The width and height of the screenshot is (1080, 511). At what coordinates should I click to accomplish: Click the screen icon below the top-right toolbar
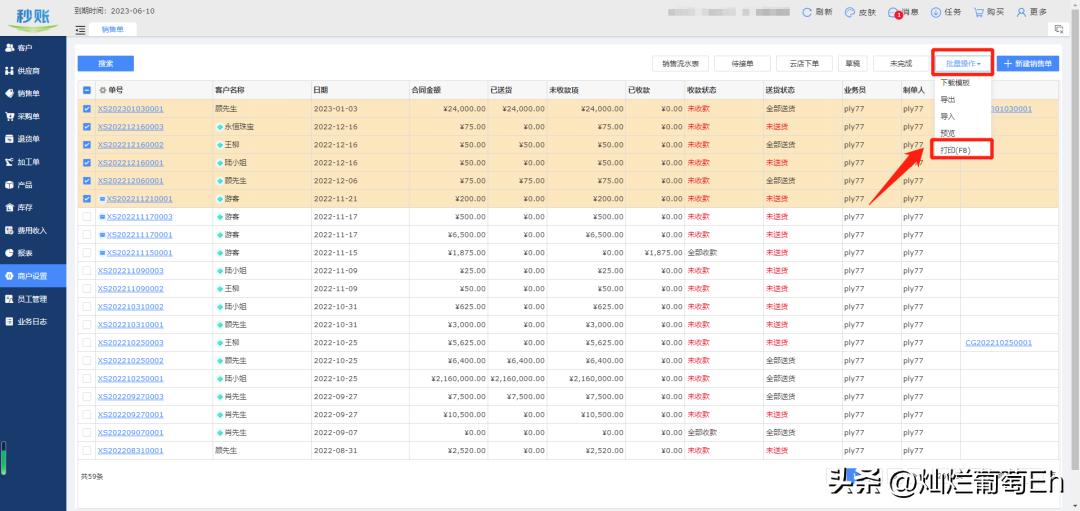pos(1058,30)
